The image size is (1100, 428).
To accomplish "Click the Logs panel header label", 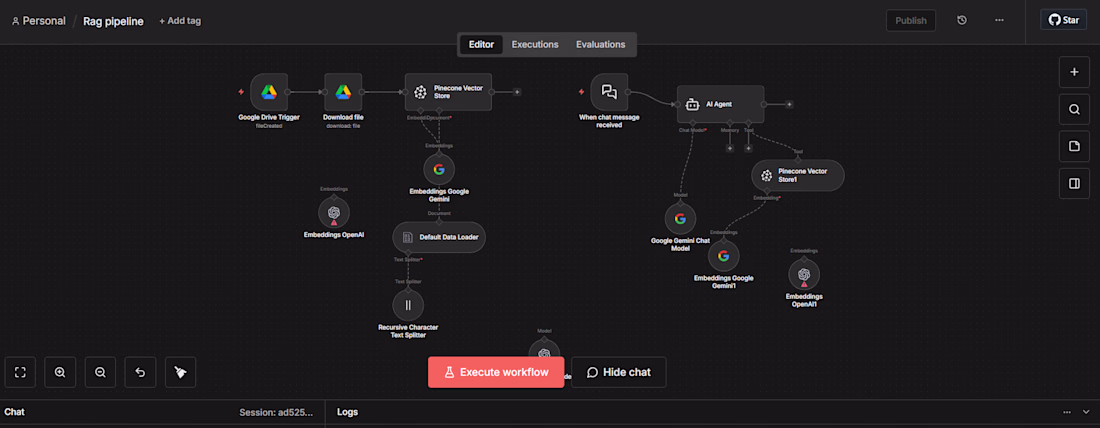I will click(347, 412).
